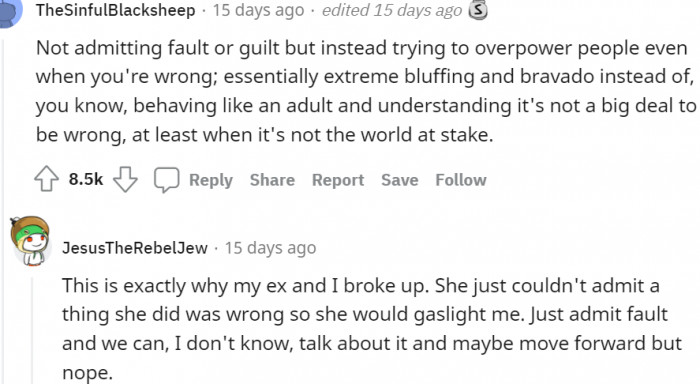700x384 pixels.
Task: Collapse the top comment thread line
Action: coord(3,210)
